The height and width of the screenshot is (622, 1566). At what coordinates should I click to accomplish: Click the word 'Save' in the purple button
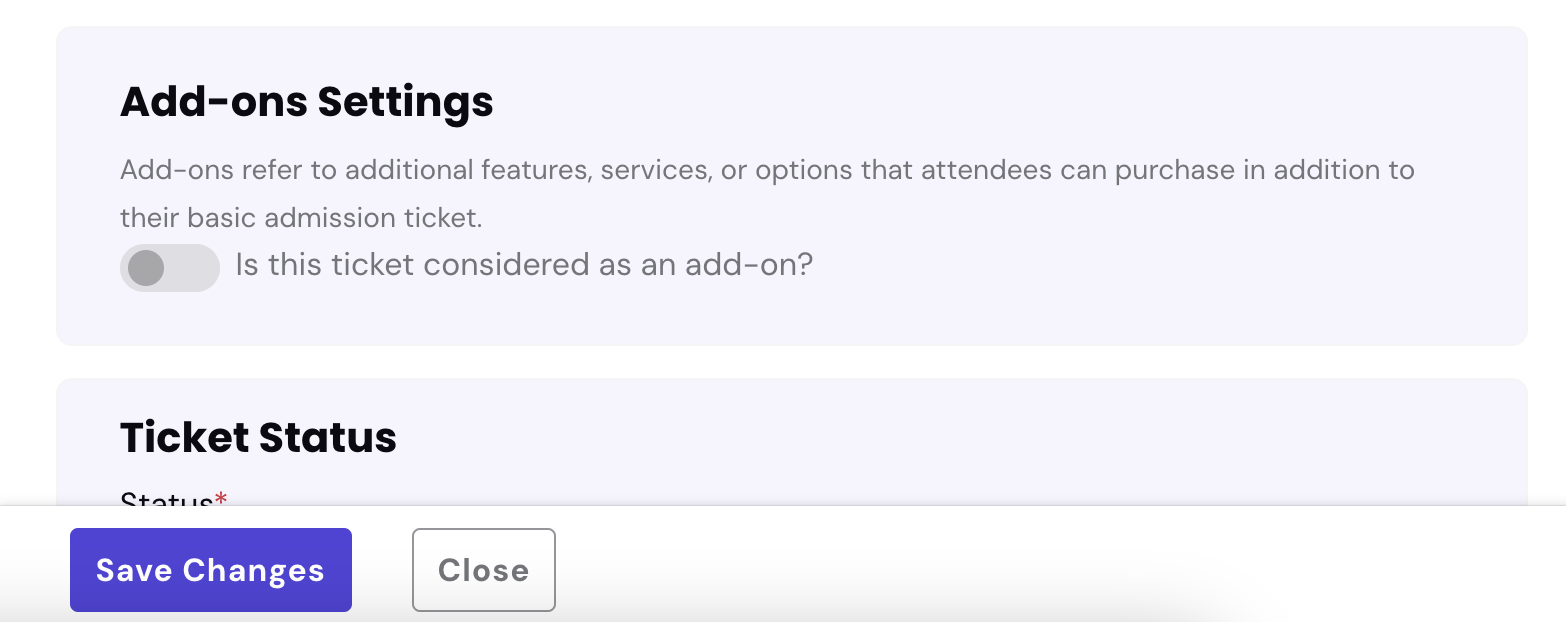point(134,570)
